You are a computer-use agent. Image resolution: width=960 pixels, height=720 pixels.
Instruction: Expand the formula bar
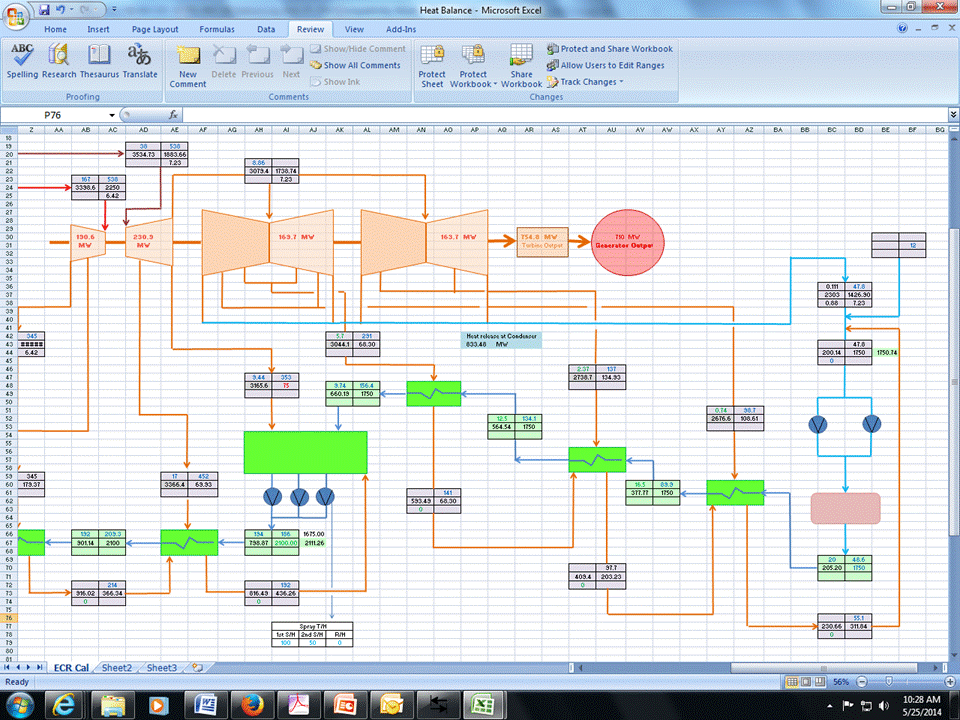coord(953,114)
